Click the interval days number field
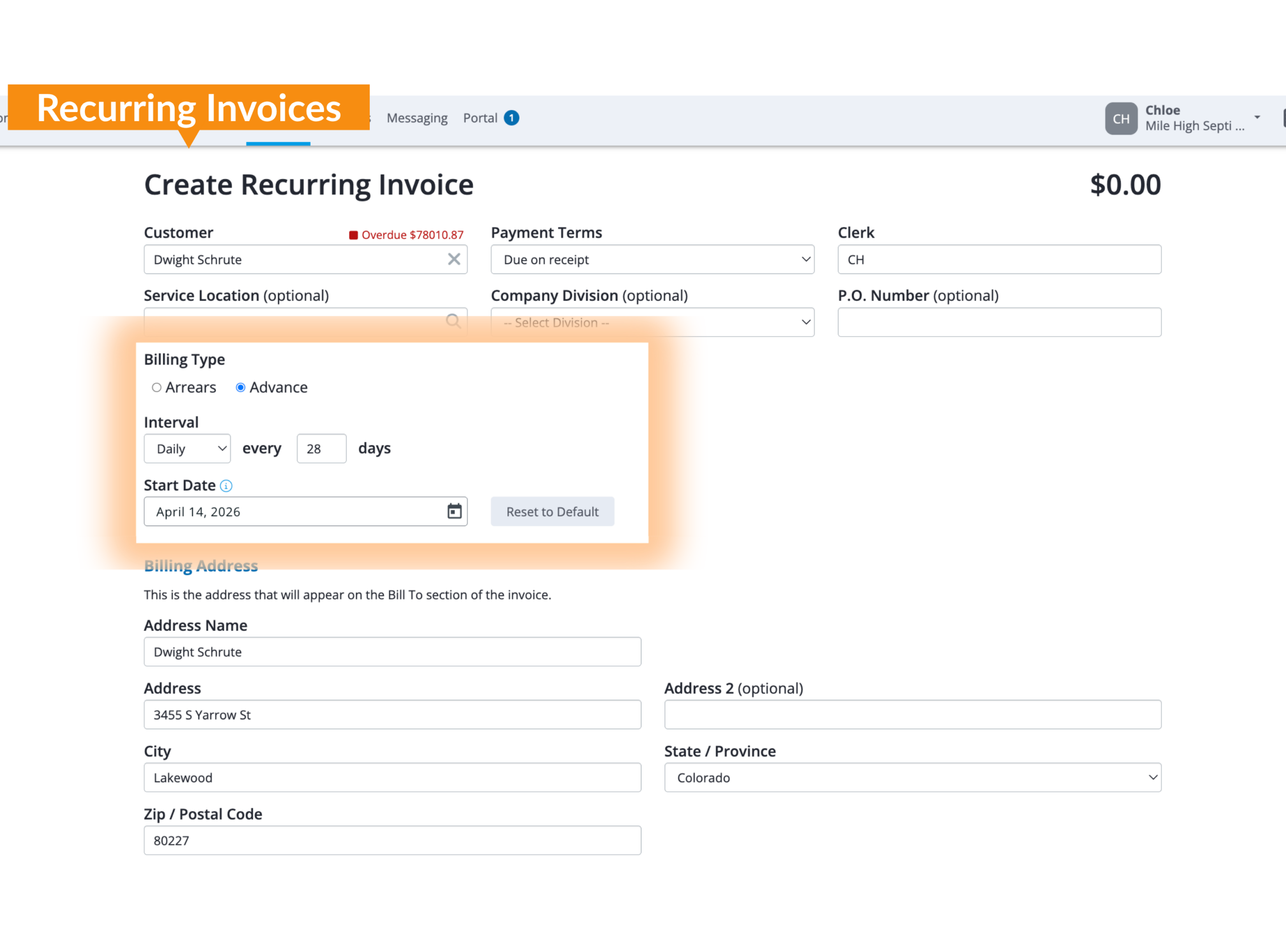The width and height of the screenshot is (1286, 952). [321, 448]
